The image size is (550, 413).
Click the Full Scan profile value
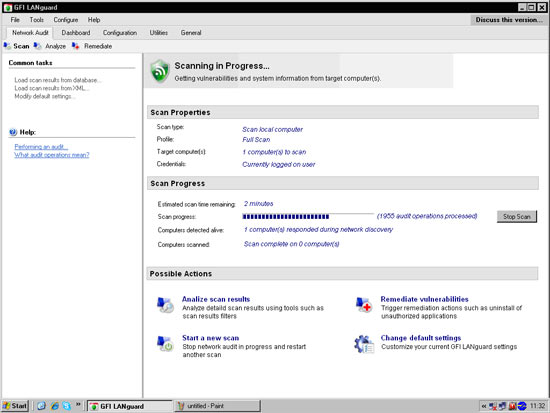[x=256, y=139]
